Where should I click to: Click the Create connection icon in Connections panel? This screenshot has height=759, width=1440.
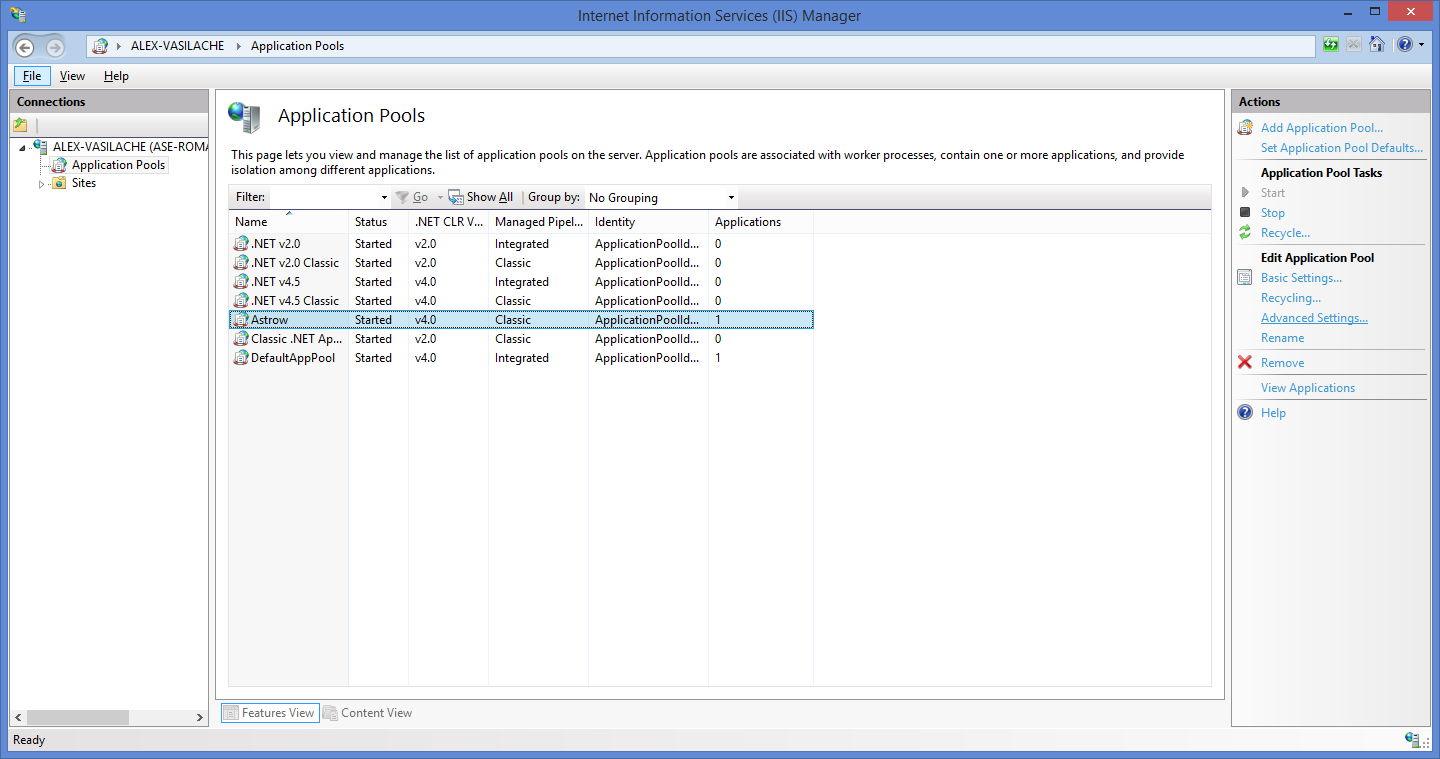[x=20, y=125]
